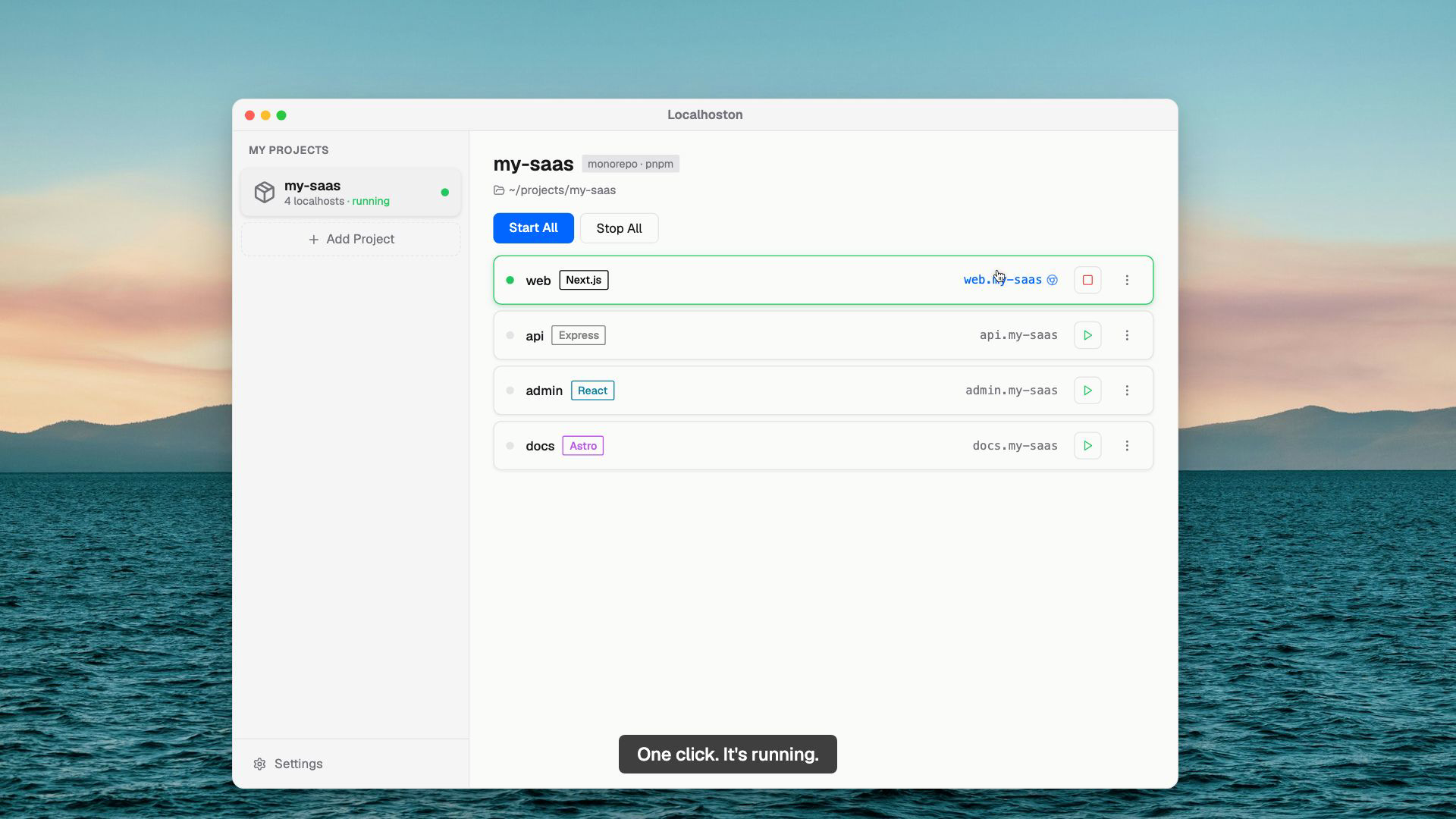The width and height of the screenshot is (1456, 819).
Task: Start the docs Astro server
Action: [1087, 446]
